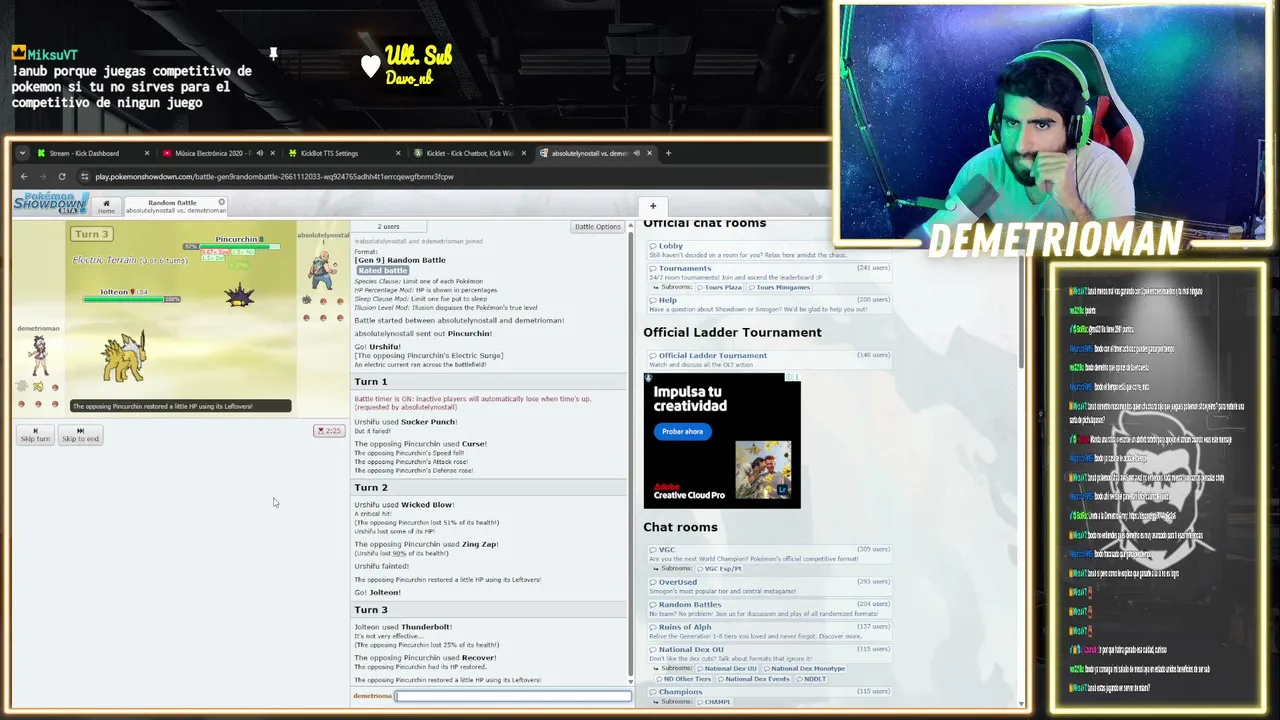Join the Ruins of Alph room
1280x720 pixels.
pyautogui.click(x=769, y=631)
